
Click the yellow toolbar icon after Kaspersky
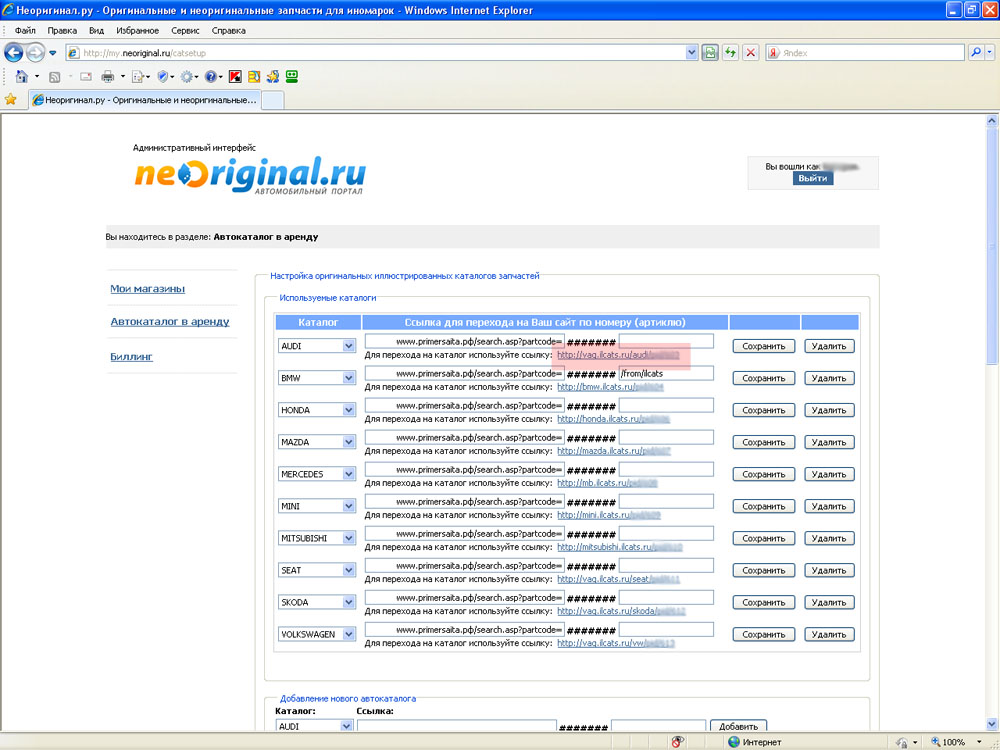point(254,77)
